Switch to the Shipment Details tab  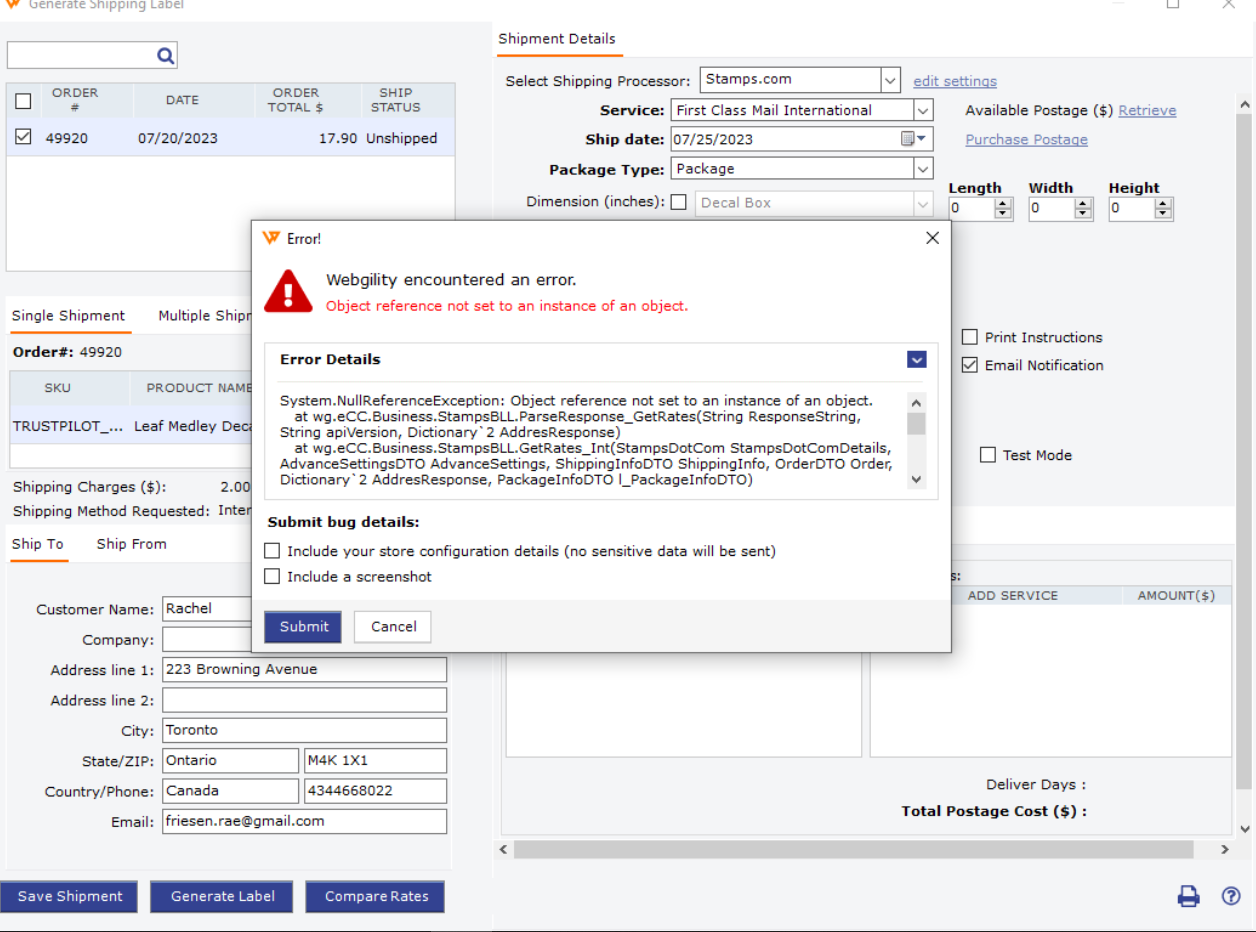(557, 39)
